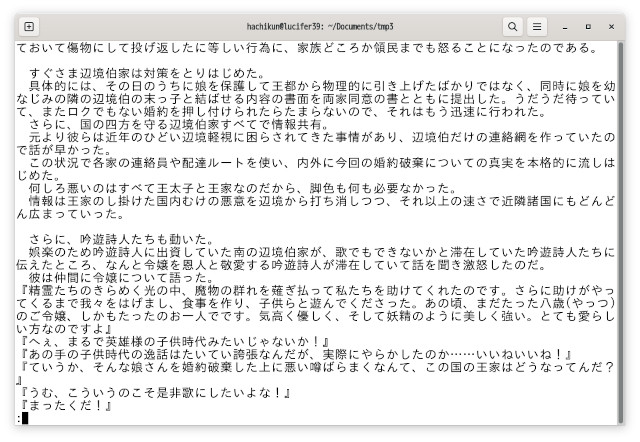This screenshot has width=640, height=442.
Task: Click the search magnifier icon
Action: click(x=512, y=26)
